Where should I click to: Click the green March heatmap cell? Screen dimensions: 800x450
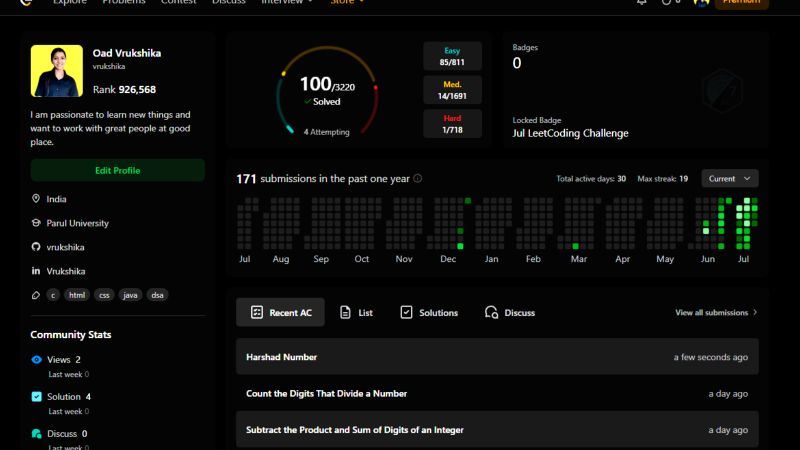(x=576, y=246)
